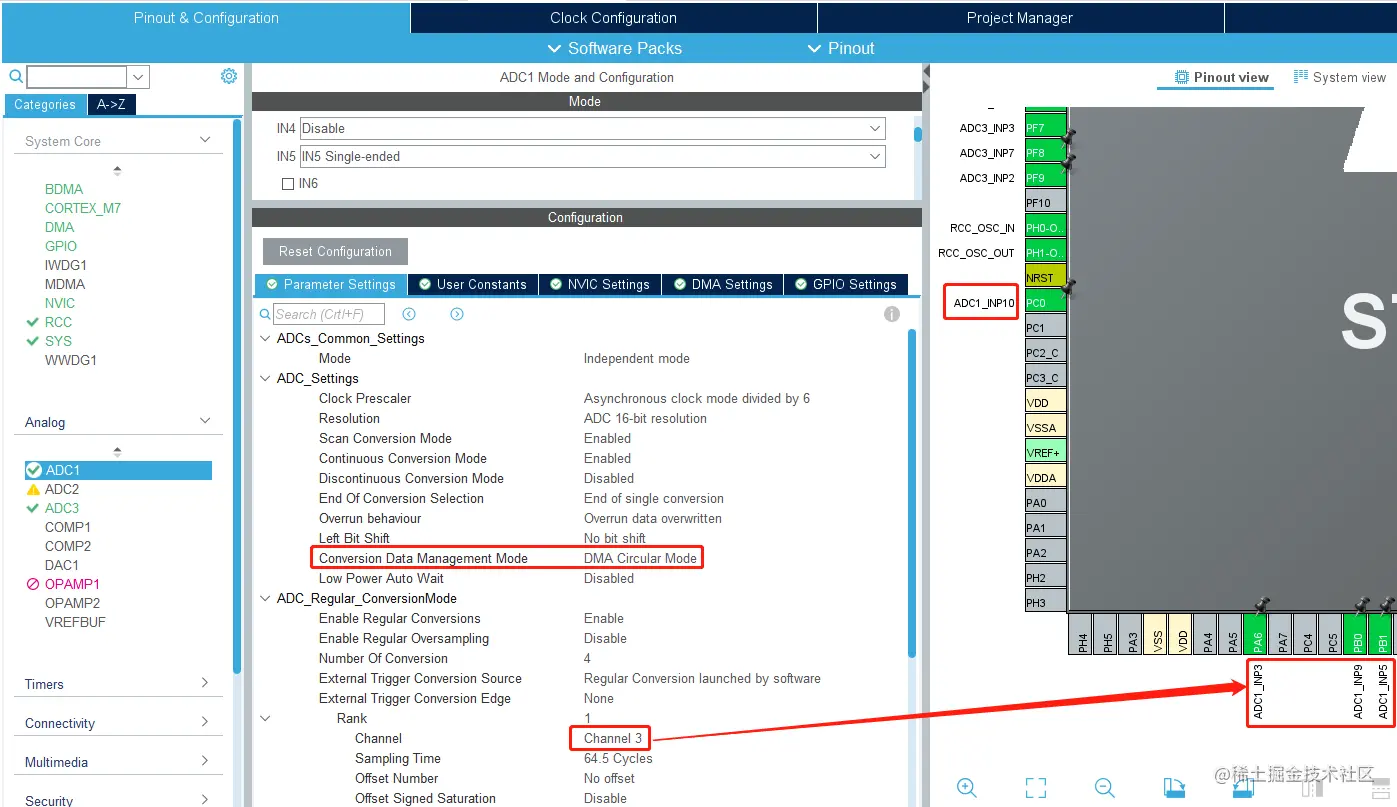Jump to next parameter search result

click(457, 314)
